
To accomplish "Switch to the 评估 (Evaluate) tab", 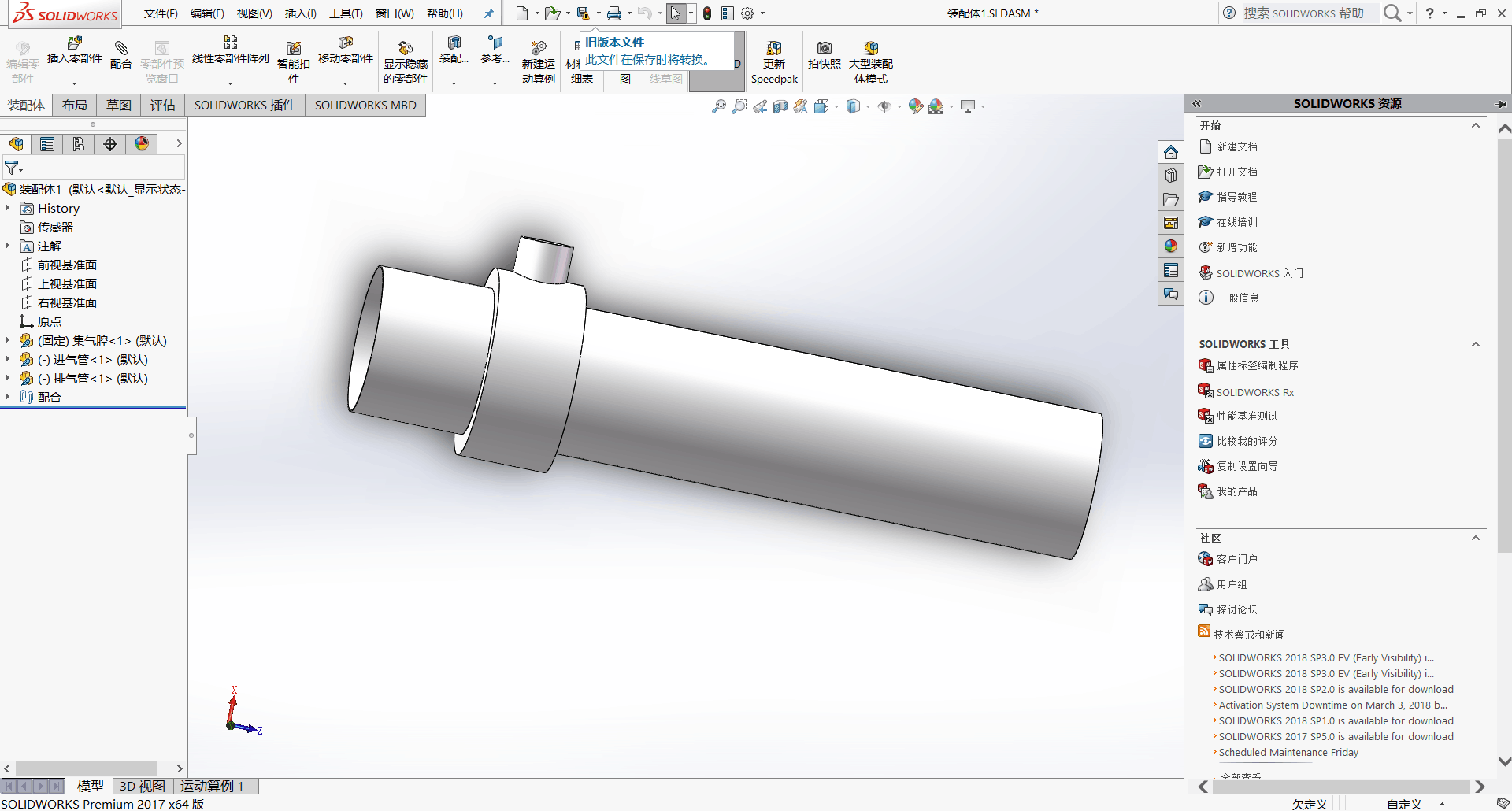I will (163, 105).
